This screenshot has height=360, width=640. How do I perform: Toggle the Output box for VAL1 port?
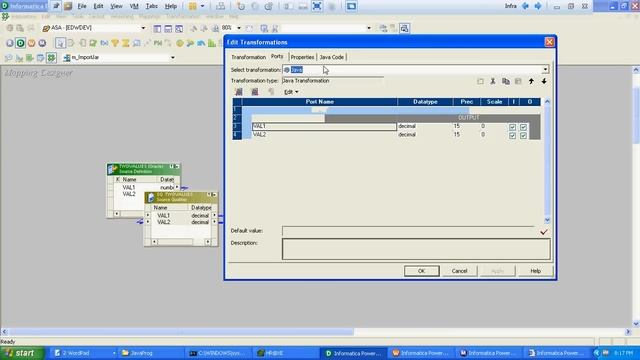(523, 127)
